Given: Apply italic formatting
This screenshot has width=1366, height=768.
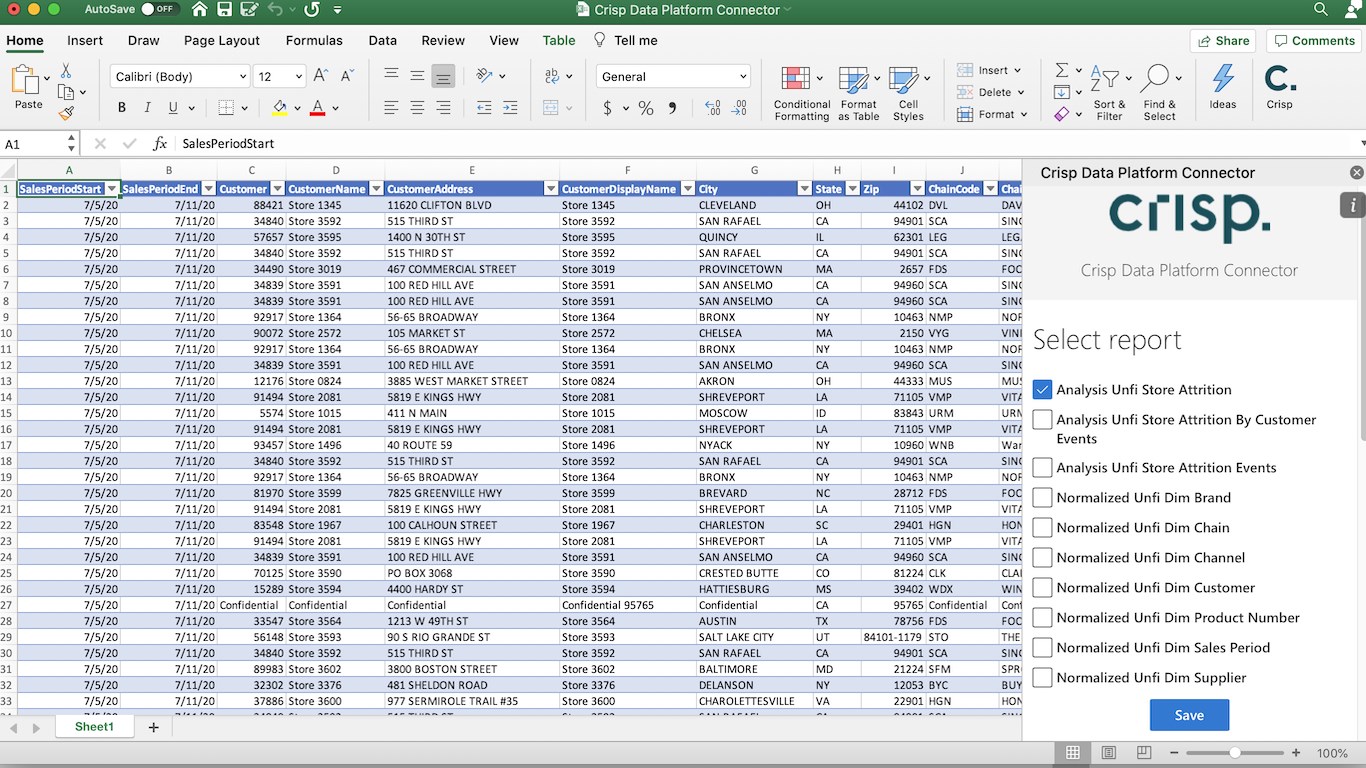Looking at the screenshot, I should (148, 108).
